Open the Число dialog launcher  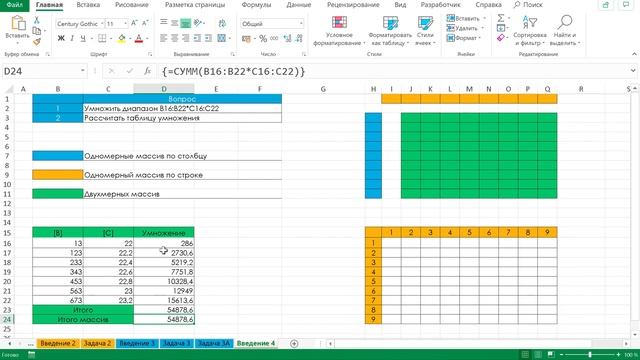tap(304, 54)
